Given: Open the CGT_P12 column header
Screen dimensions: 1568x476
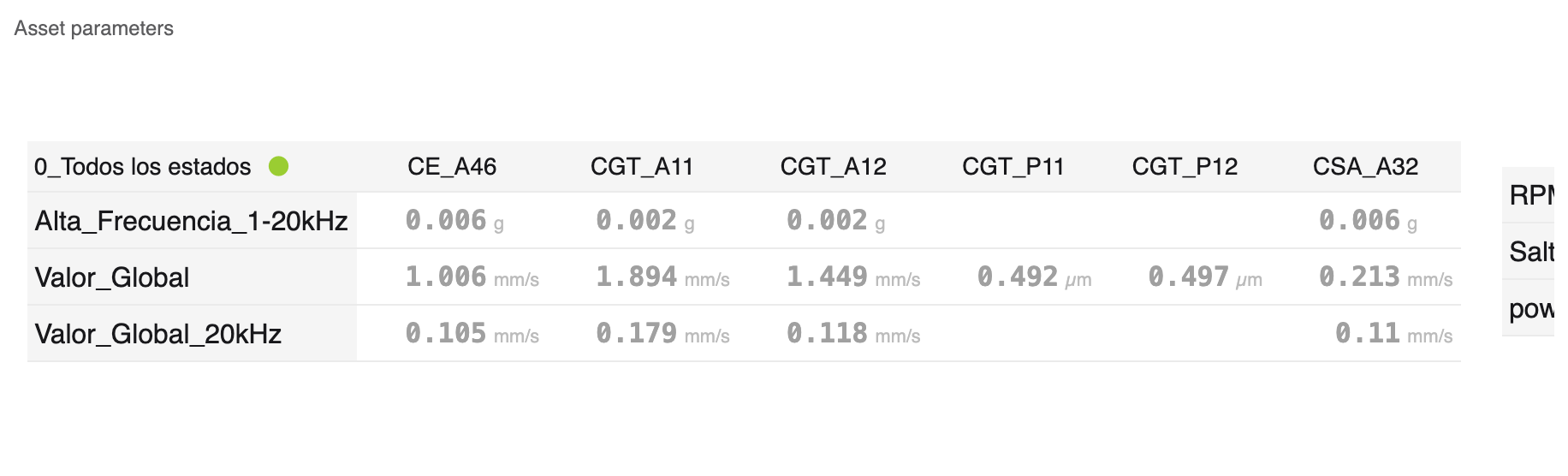Looking at the screenshot, I should (x=1185, y=166).
